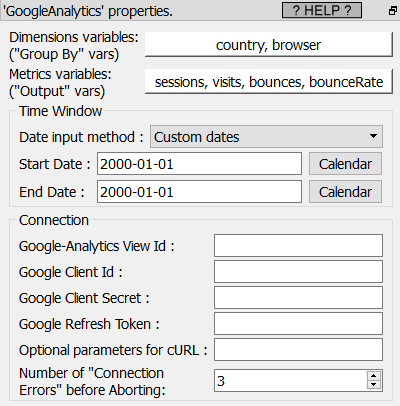Open the HELP button

[322, 10]
